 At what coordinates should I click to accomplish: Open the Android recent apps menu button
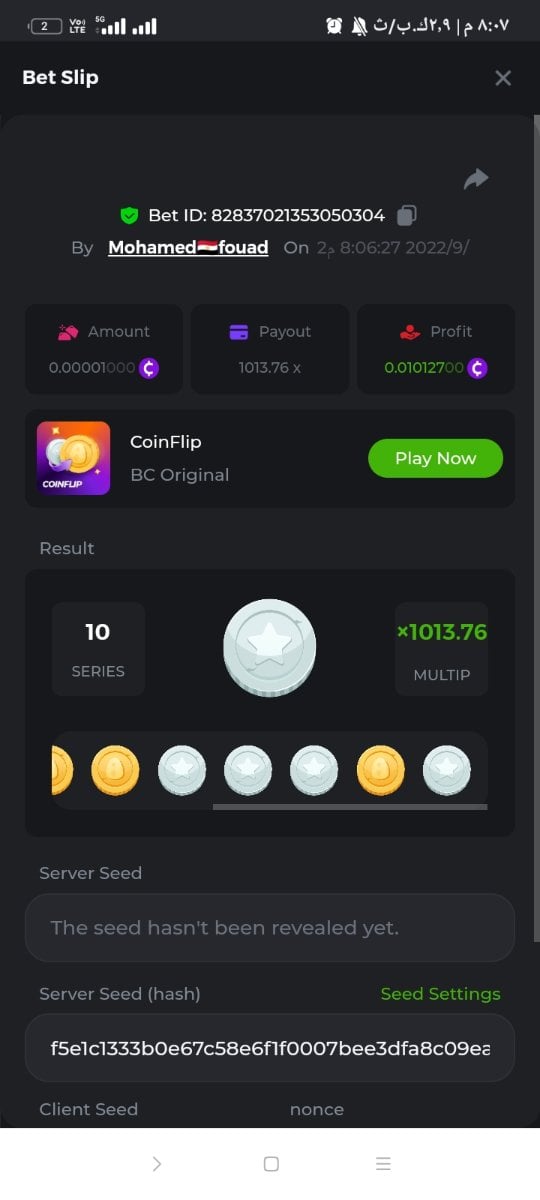383,1164
